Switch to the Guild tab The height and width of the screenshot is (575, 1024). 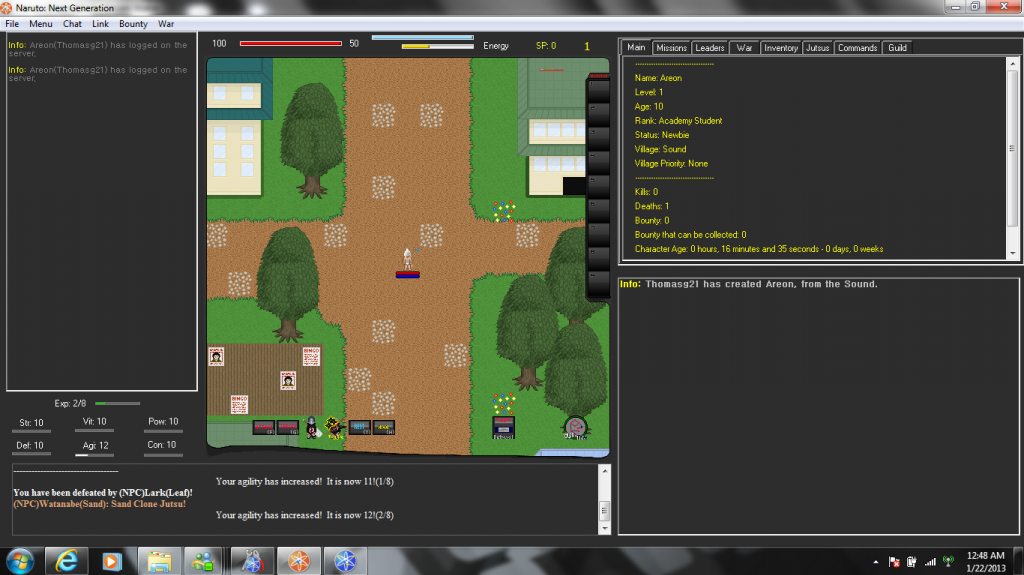click(897, 48)
